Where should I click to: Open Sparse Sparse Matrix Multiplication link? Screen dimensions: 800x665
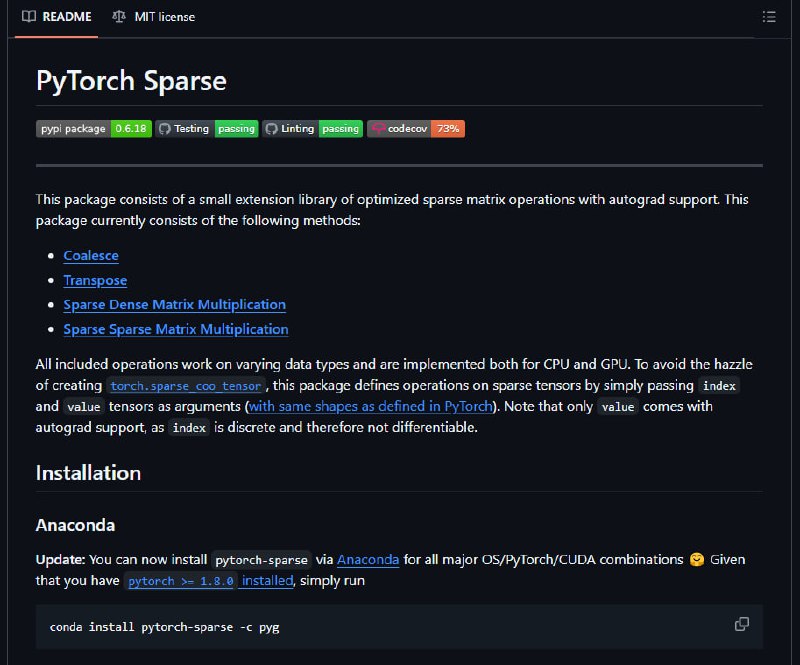(176, 329)
